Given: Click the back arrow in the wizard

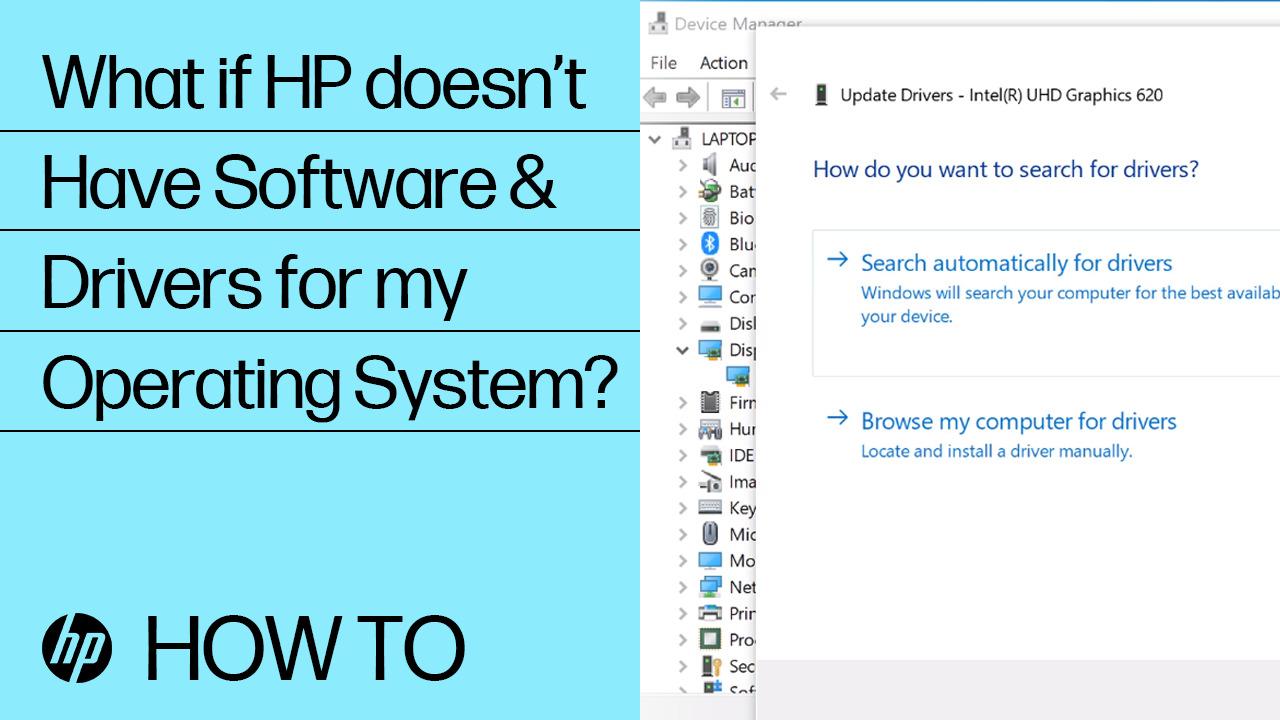Looking at the screenshot, I should tap(778, 94).
